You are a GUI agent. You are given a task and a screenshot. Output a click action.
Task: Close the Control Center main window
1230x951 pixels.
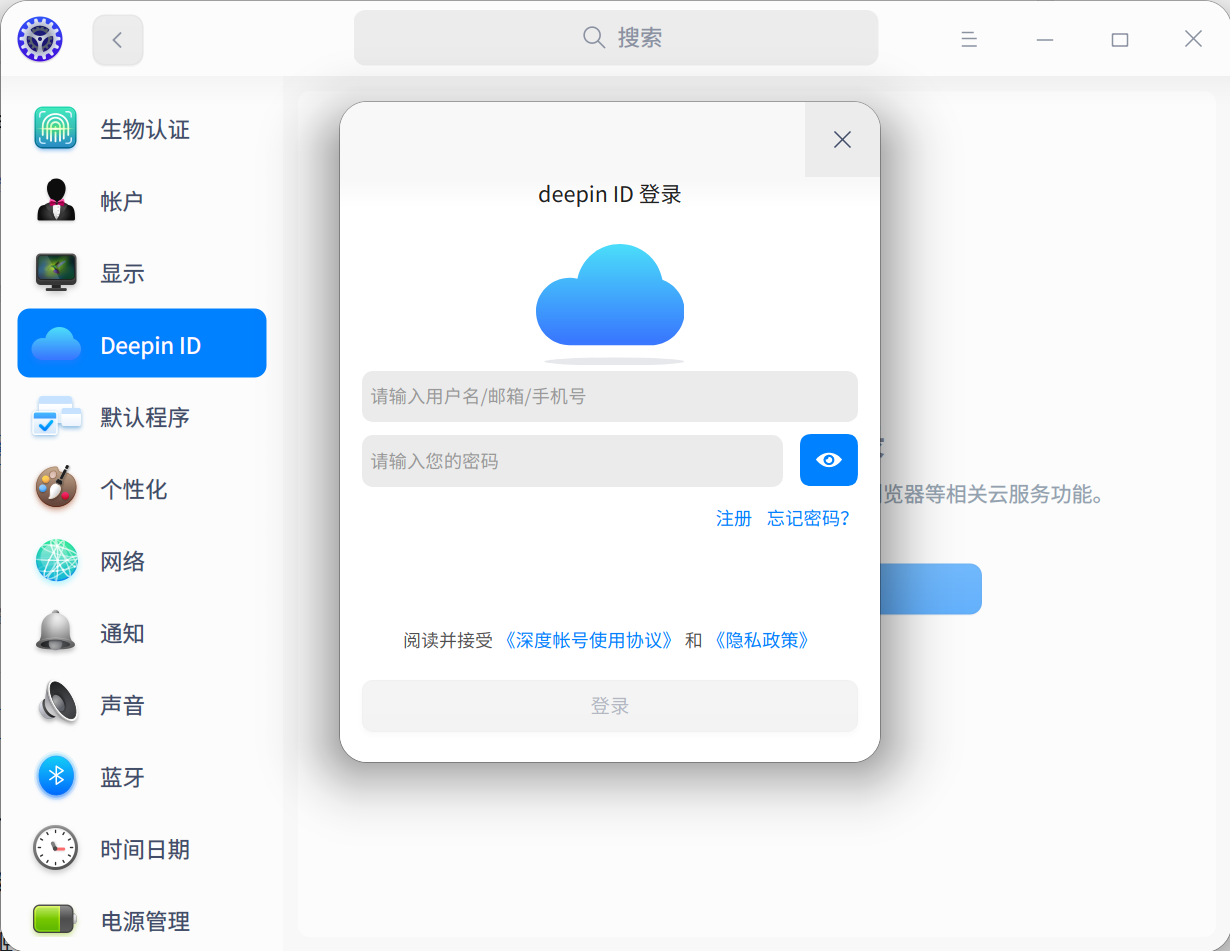1193,39
